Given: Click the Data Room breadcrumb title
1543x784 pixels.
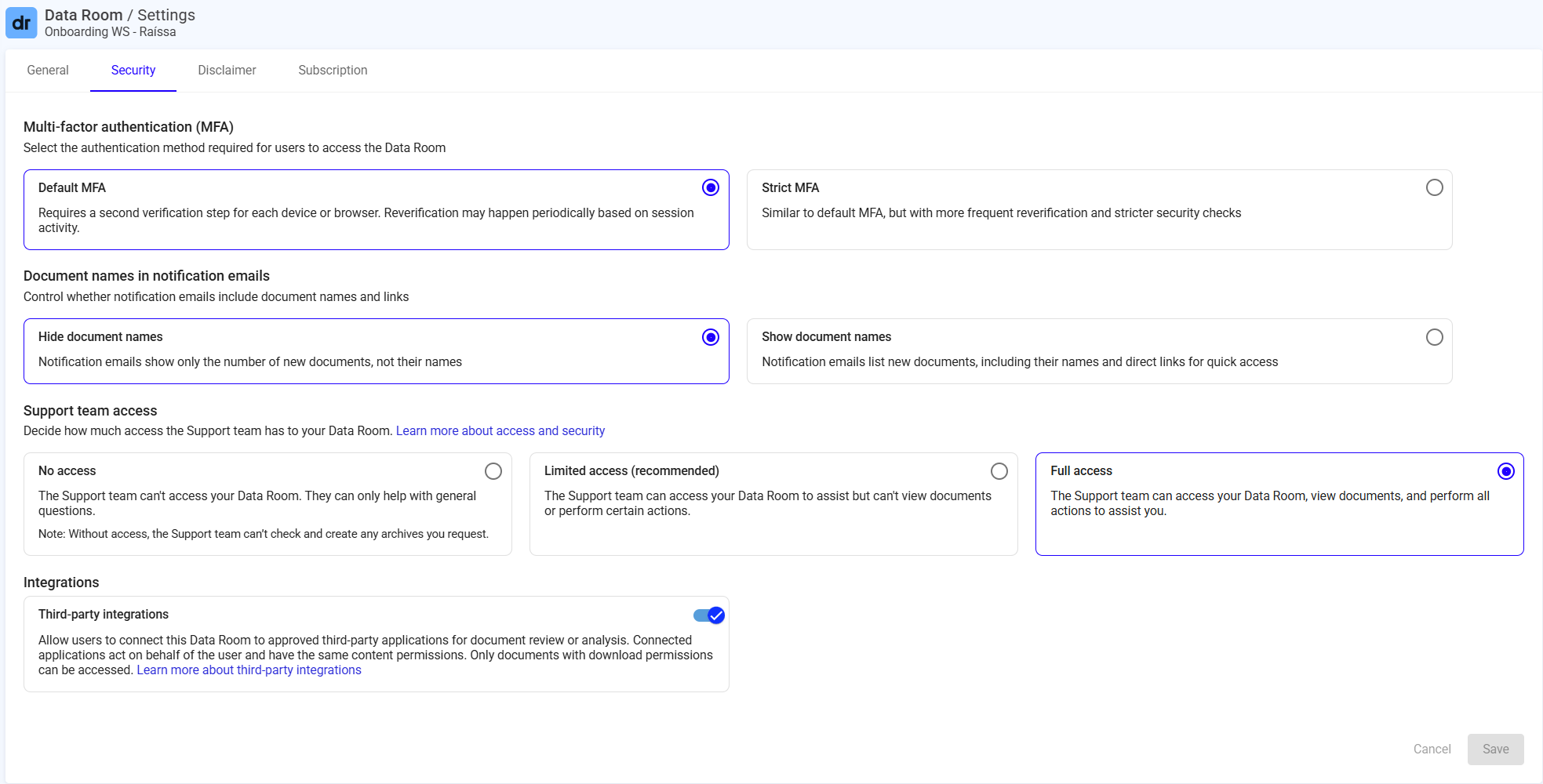Looking at the screenshot, I should 83,15.
